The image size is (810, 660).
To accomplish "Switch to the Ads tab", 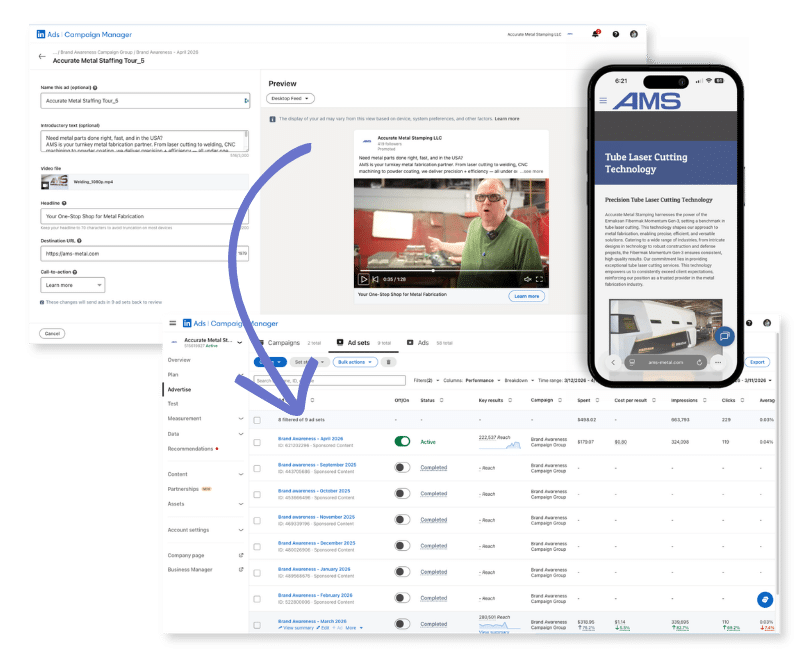I will pos(424,342).
